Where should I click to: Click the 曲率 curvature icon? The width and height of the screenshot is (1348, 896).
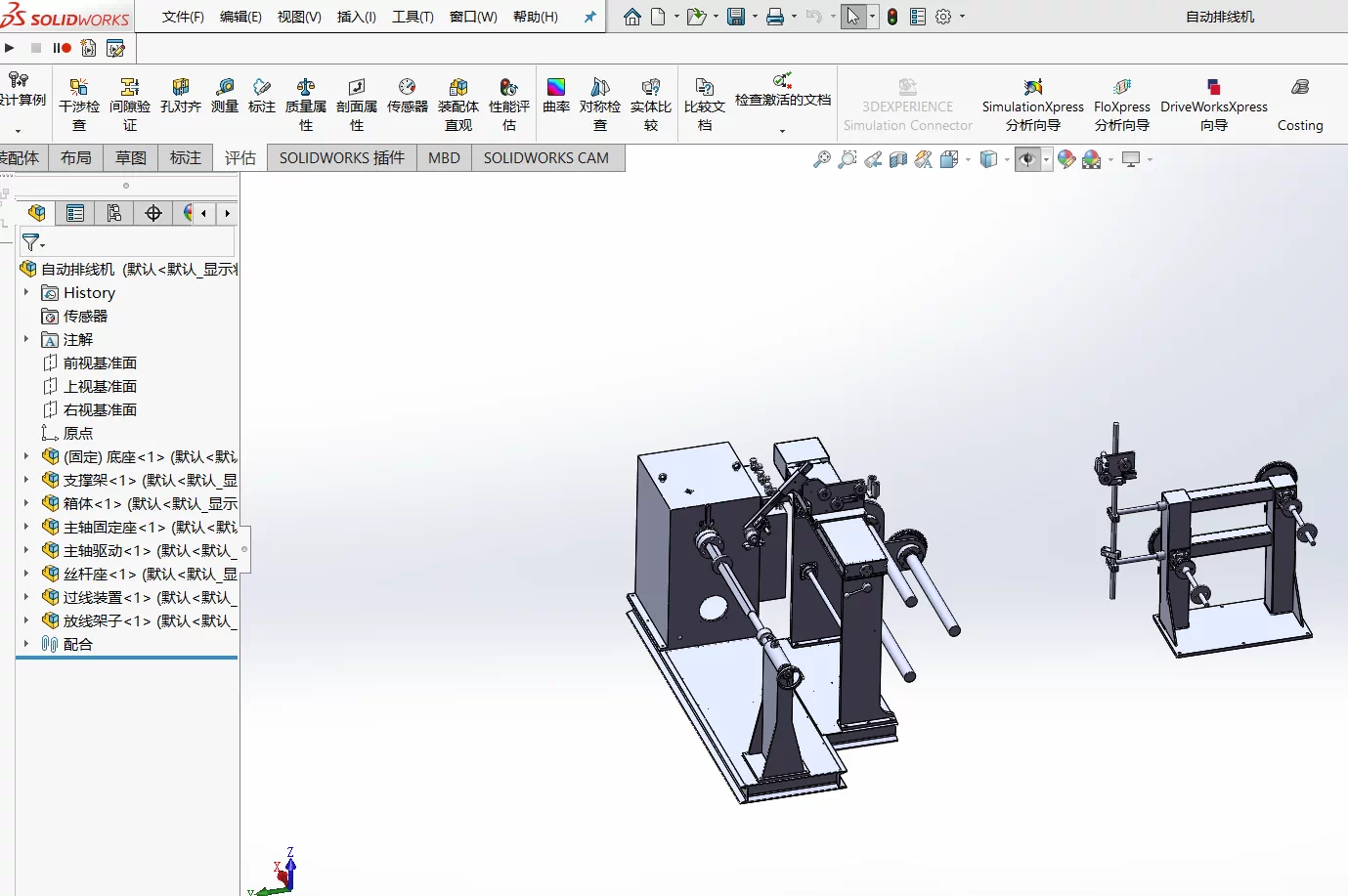coord(556,96)
